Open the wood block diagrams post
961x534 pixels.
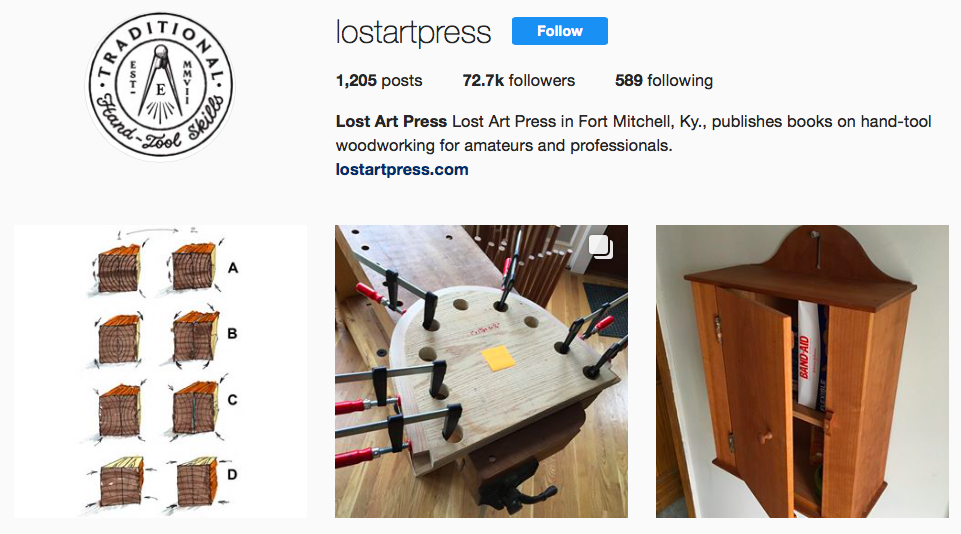point(161,372)
